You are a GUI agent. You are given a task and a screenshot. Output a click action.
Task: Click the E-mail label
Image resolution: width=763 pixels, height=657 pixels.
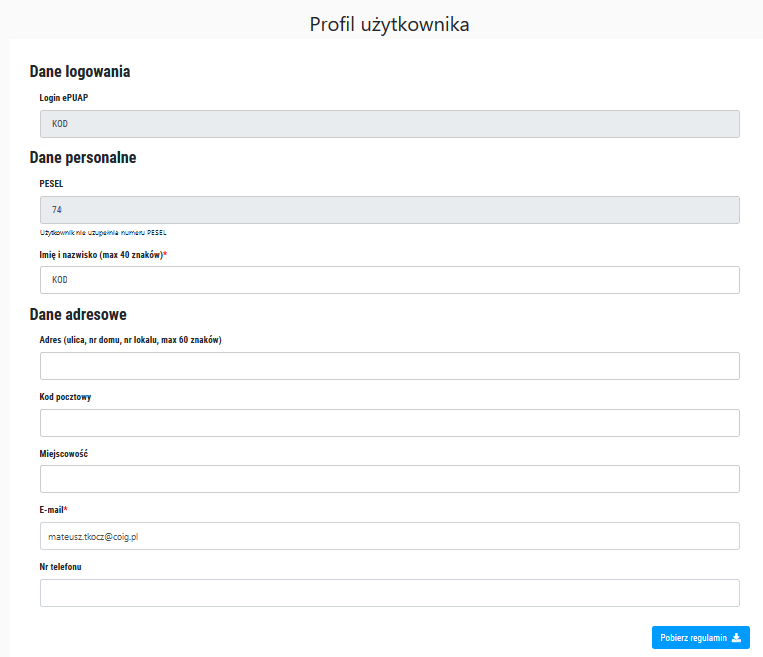click(54, 510)
